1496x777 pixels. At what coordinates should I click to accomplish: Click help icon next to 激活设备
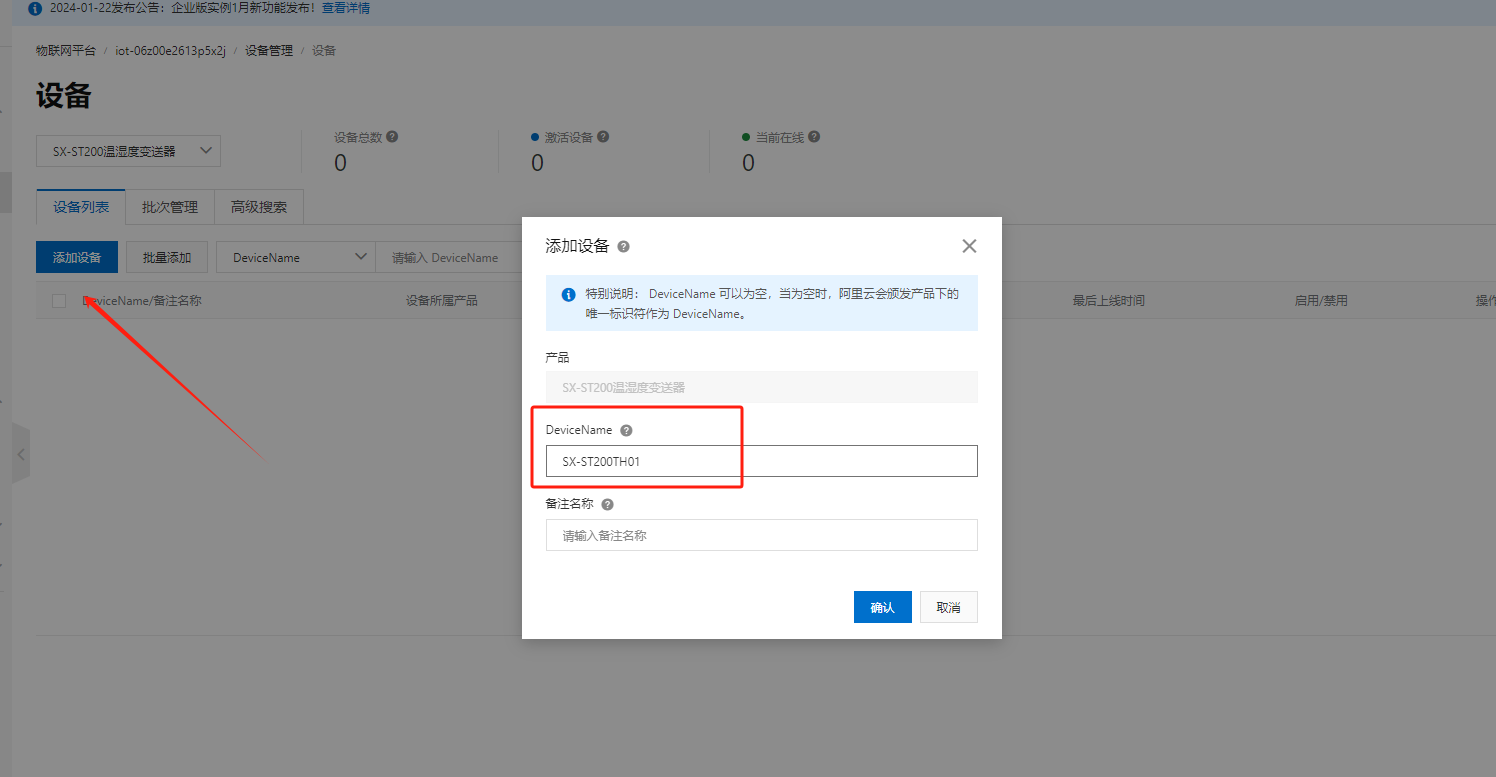pyautogui.click(x=603, y=137)
